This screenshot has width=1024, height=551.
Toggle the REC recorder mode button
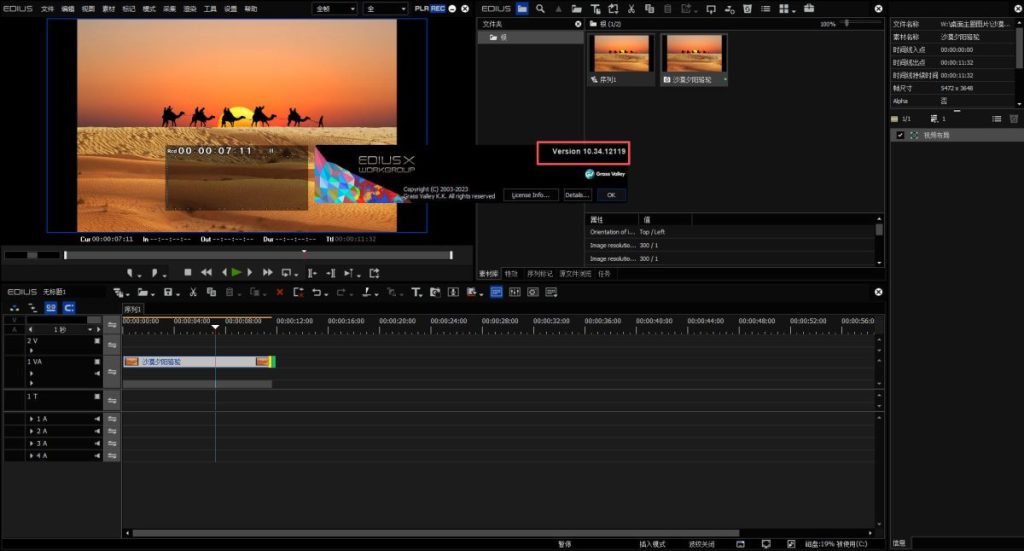[x=438, y=8]
